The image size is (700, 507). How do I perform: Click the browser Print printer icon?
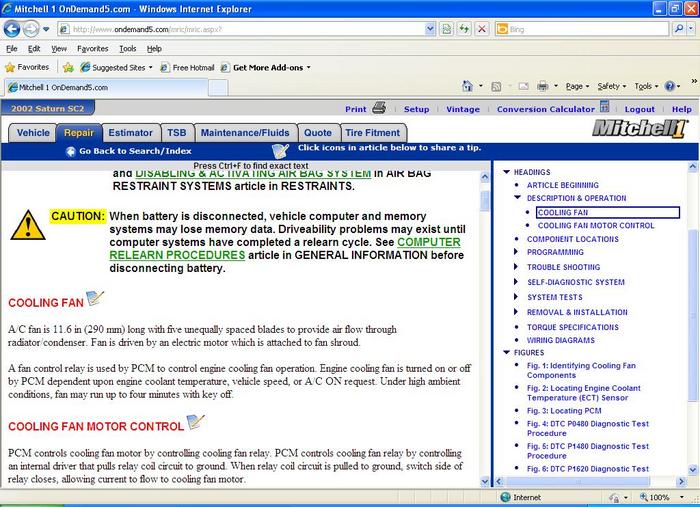point(542,86)
